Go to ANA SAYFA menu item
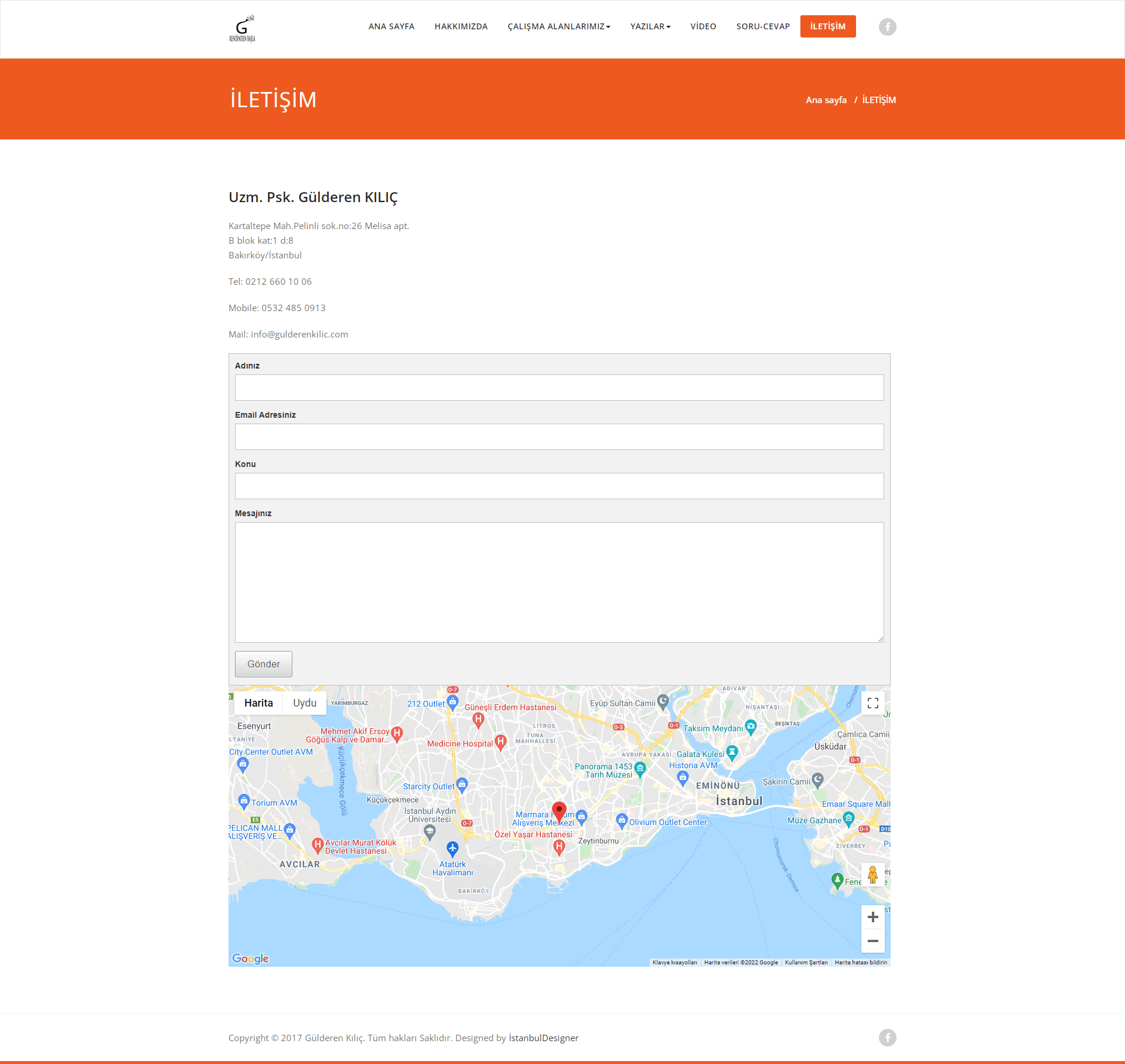 391,26
